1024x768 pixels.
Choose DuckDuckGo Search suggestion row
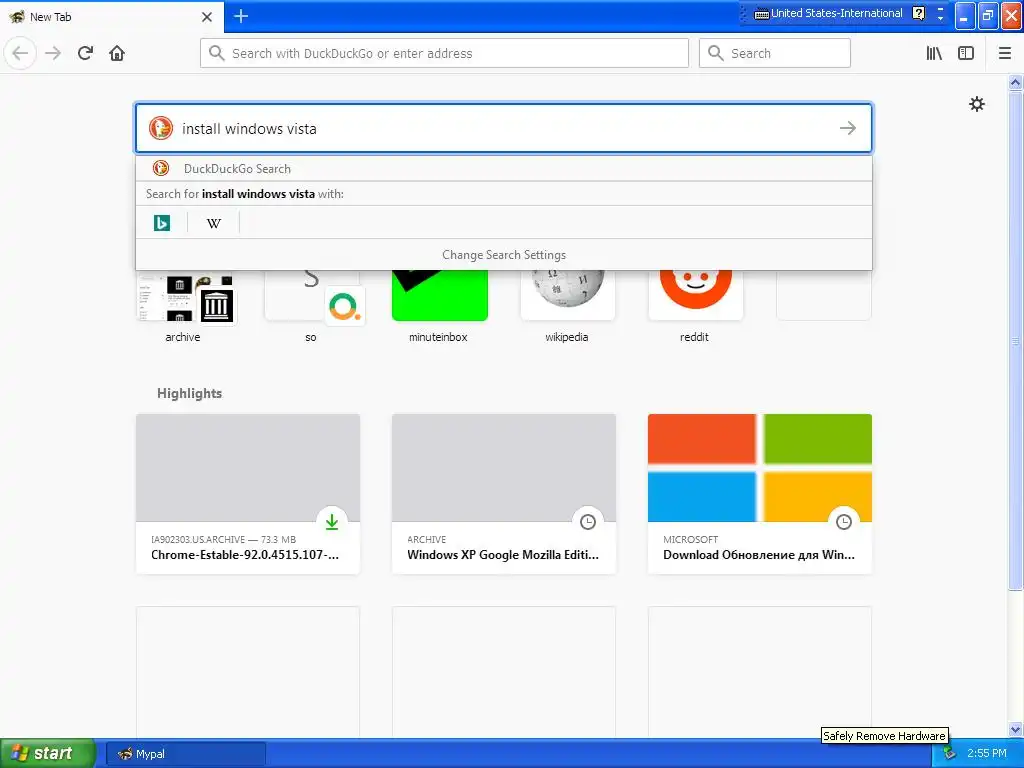504,168
